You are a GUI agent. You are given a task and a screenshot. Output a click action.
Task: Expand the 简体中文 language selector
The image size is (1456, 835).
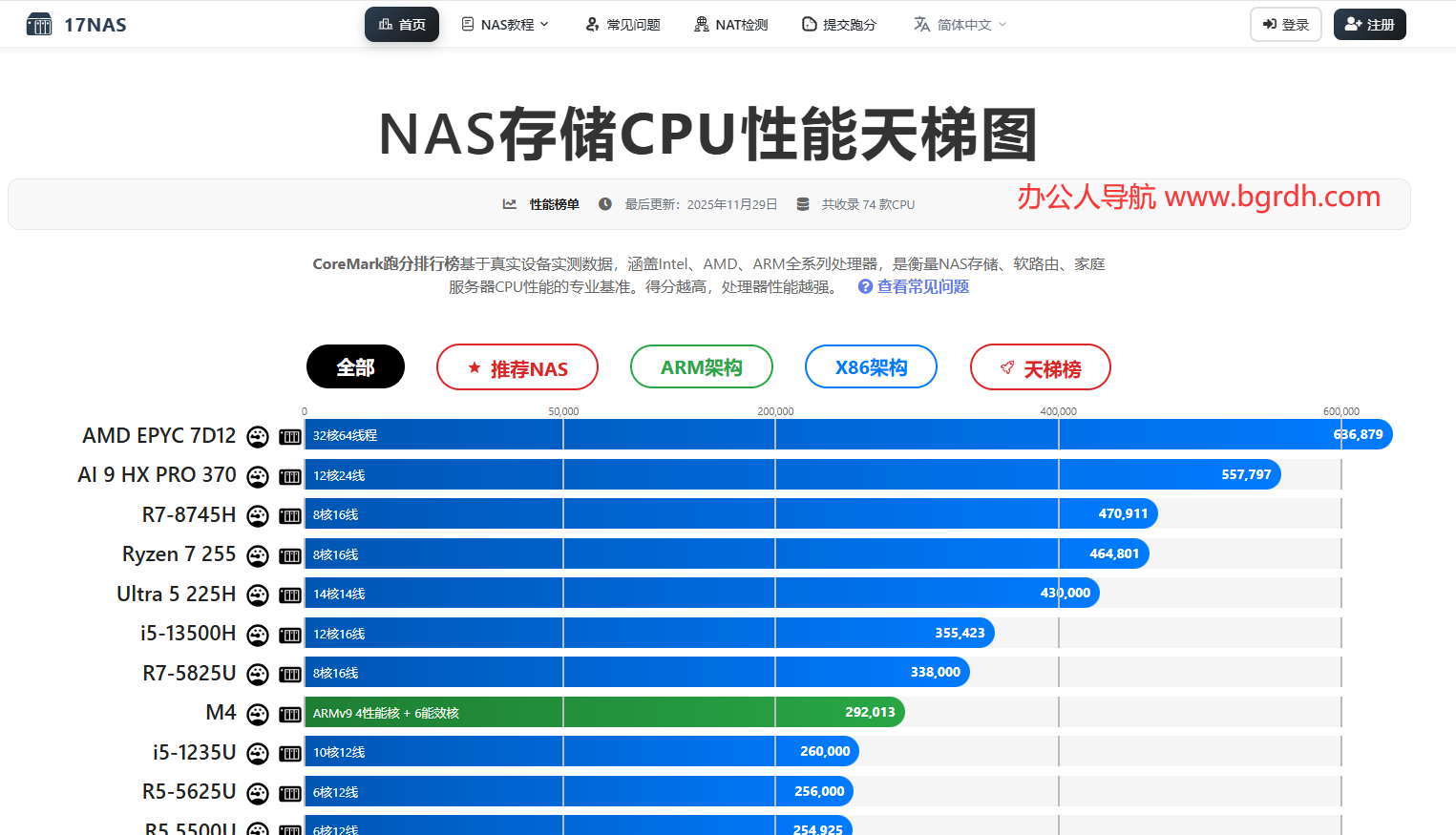point(958,24)
